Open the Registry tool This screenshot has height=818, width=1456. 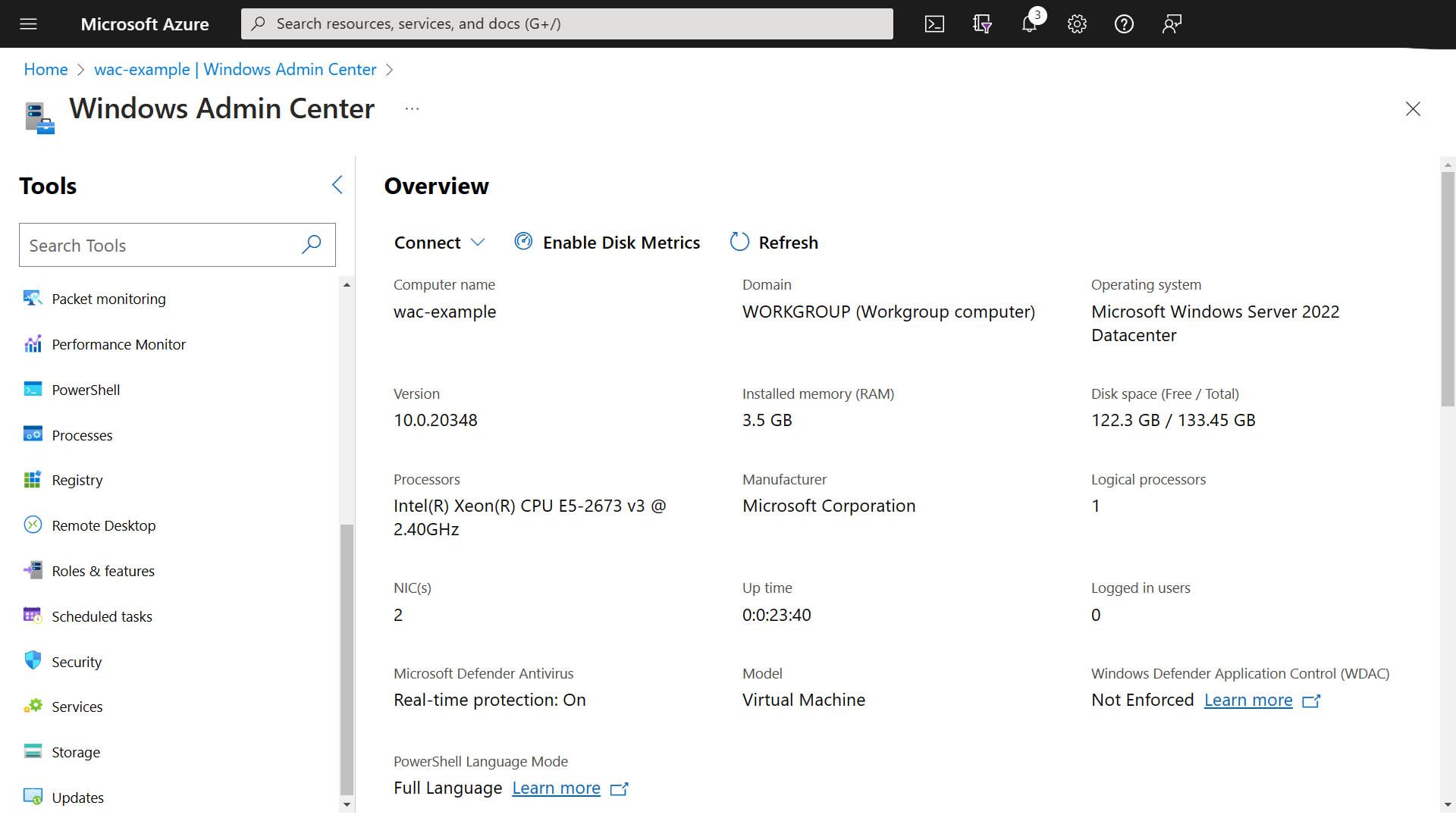(77, 480)
